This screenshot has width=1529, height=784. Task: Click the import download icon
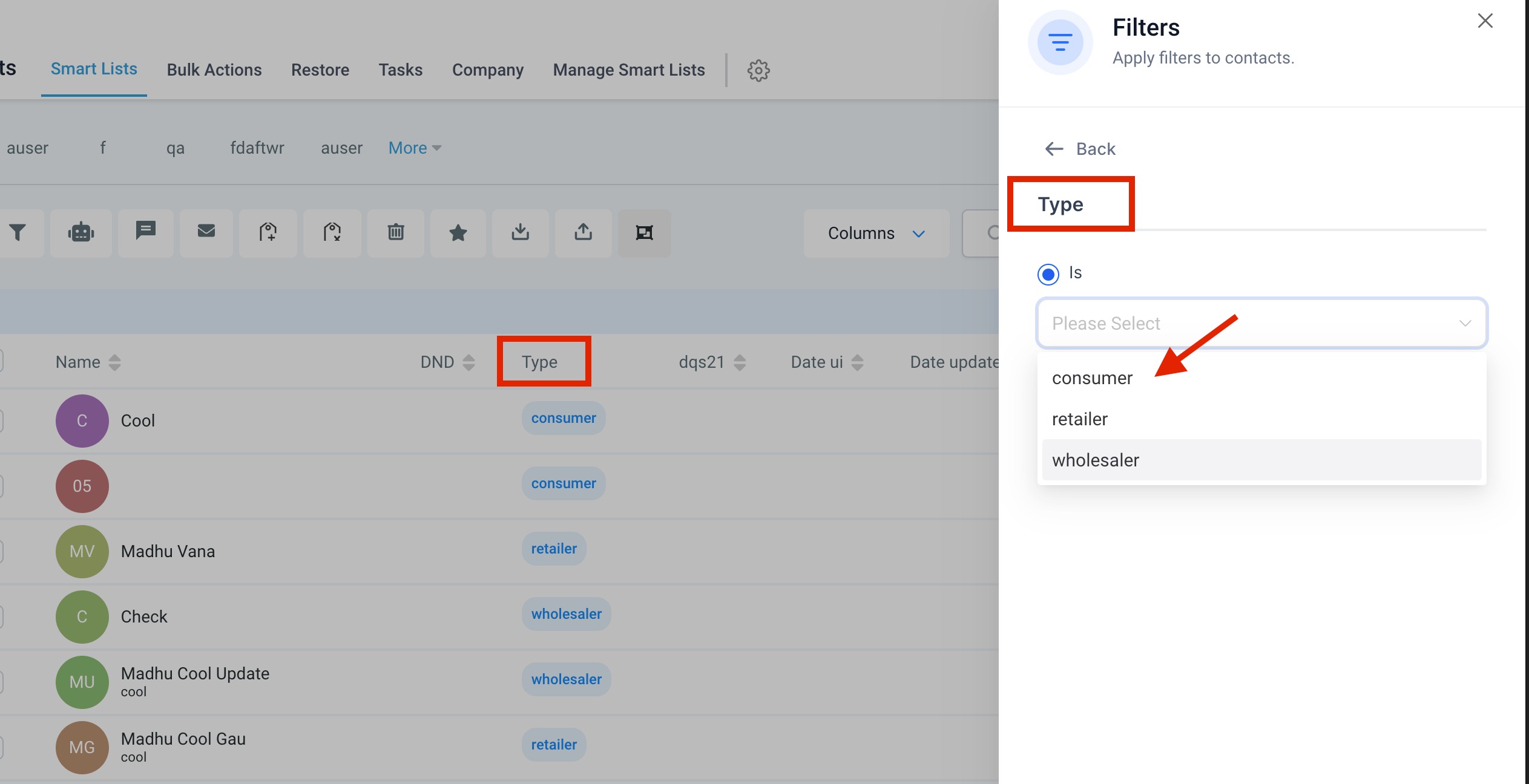tap(521, 232)
